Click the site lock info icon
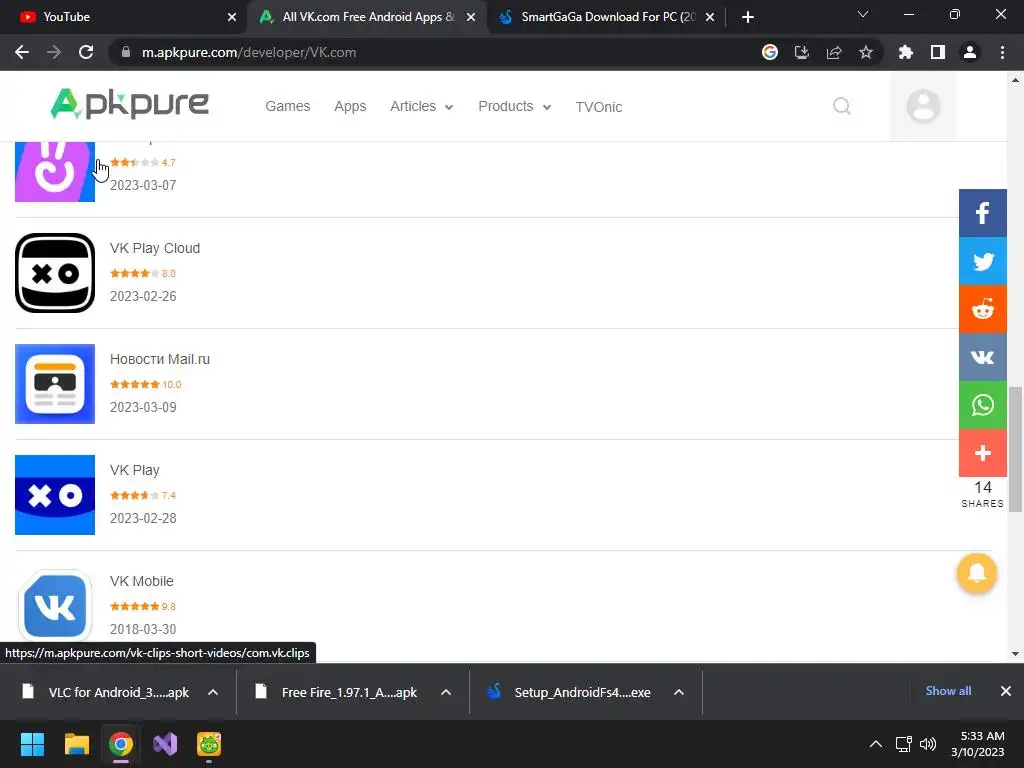Image resolution: width=1024 pixels, height=768 pixels. [126, 52]
